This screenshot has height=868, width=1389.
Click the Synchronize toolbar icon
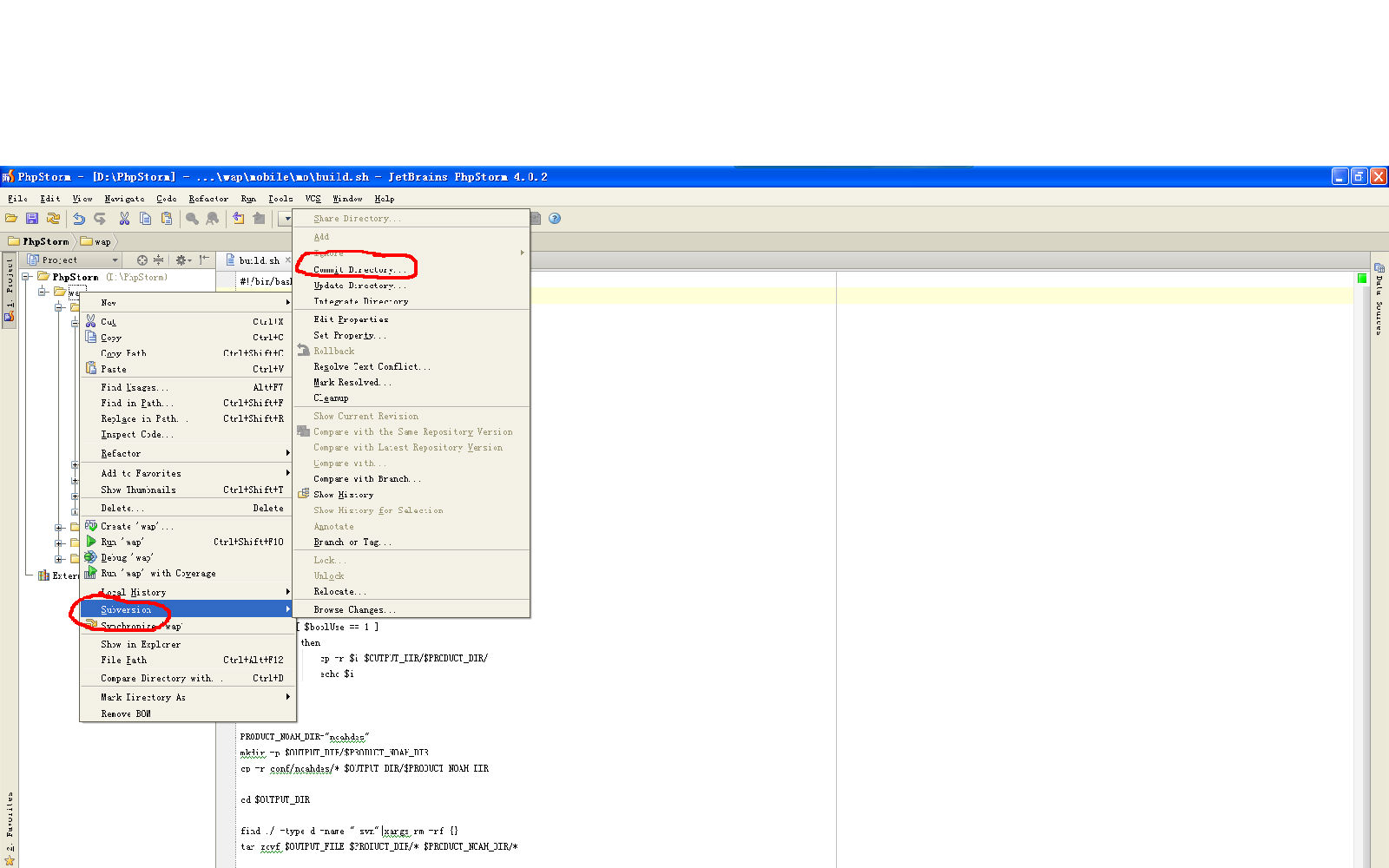pyautogui.click(x=53, y=219)
